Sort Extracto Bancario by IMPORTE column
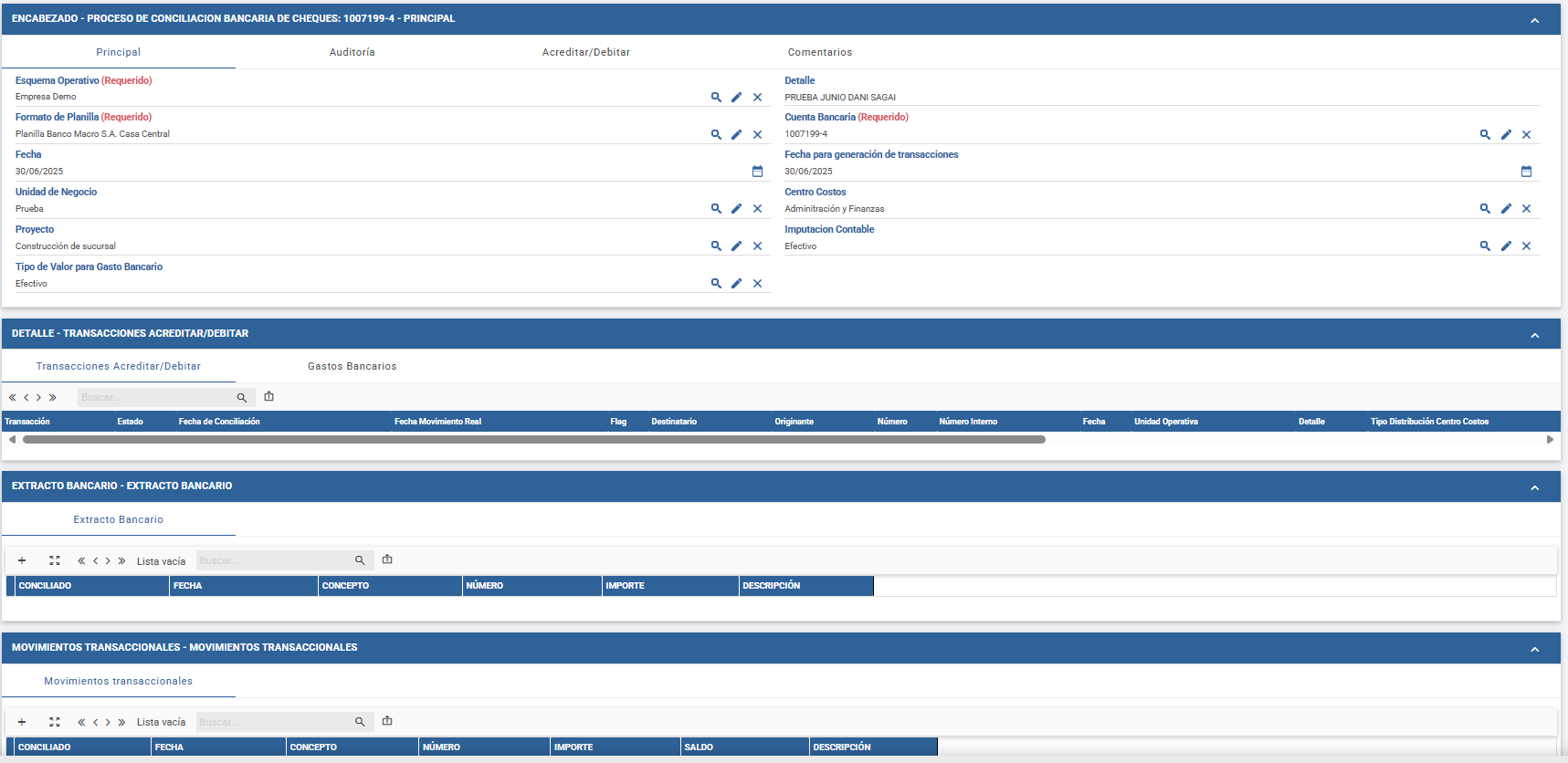This screenshot has height=763, width=1568. point(670,586)
